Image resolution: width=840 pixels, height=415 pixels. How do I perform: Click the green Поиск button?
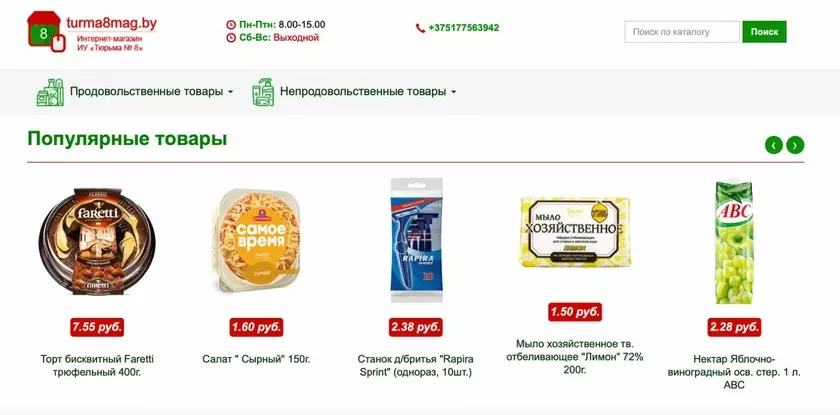[x=764, y=32]
